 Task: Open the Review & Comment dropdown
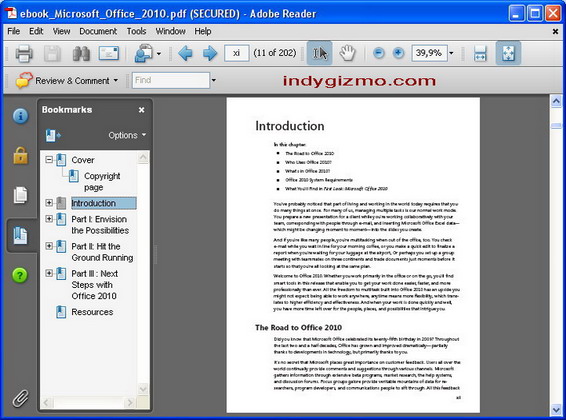(116, 80)
